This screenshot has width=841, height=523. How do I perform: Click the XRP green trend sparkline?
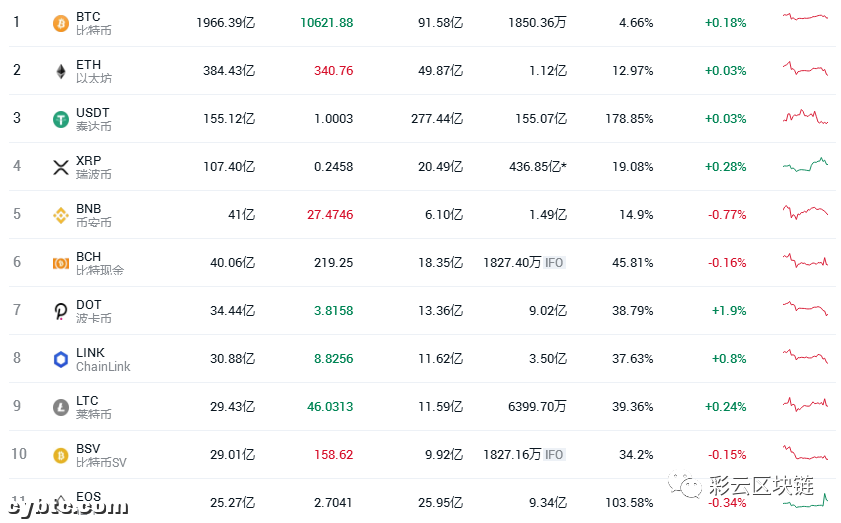tap(805, 164)
